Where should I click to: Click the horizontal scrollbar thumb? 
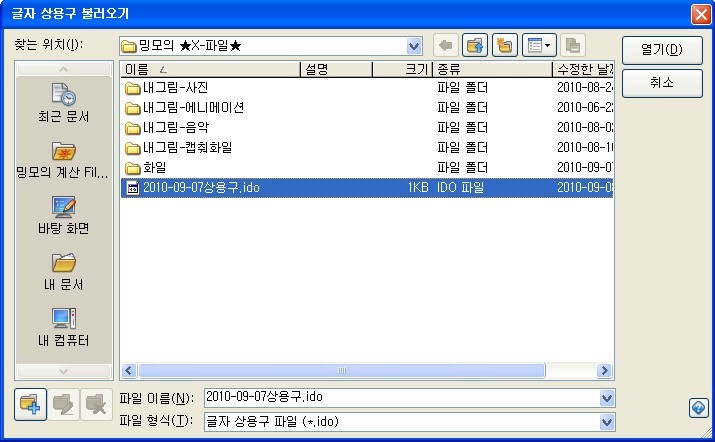[342, 370]
